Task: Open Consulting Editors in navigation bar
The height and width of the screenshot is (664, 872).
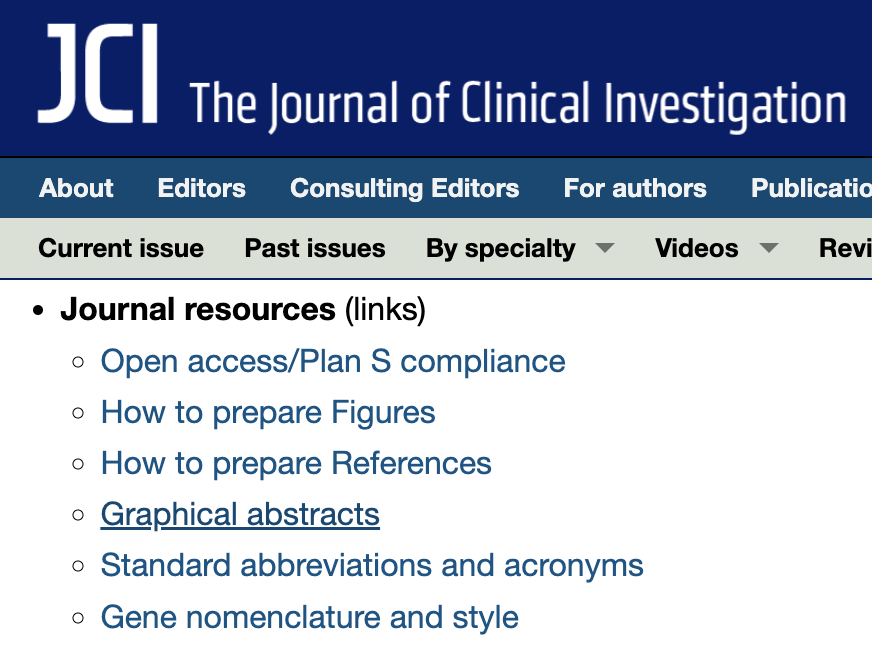Action: pyautogui.click(x=404, y=188)
